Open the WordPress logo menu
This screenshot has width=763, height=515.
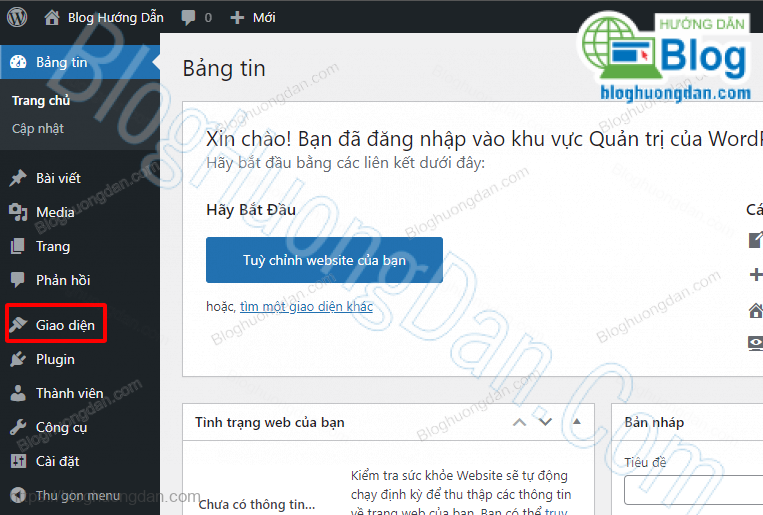tap(17, 18)
